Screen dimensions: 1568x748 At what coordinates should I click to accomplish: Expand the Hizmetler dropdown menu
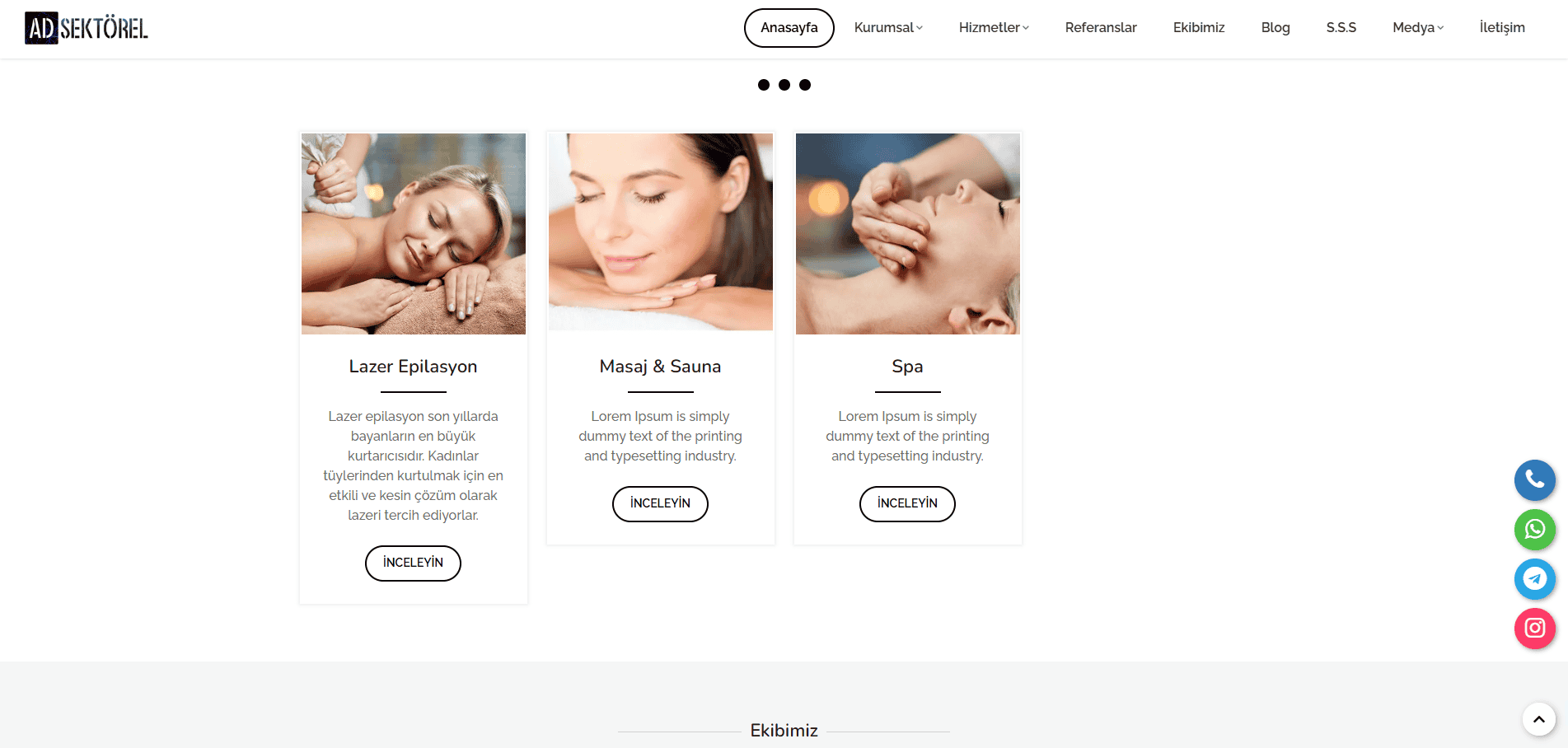(x=994, y=28)
